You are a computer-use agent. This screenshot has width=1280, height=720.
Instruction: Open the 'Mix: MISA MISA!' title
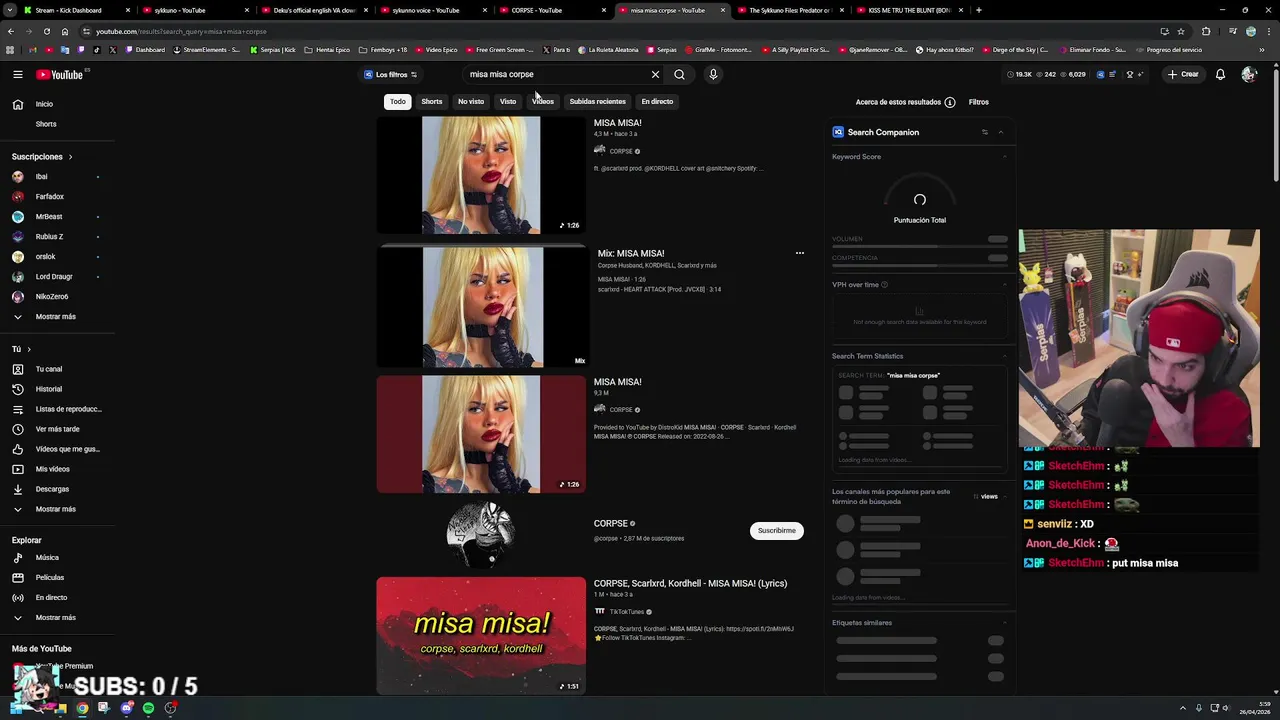631,253
